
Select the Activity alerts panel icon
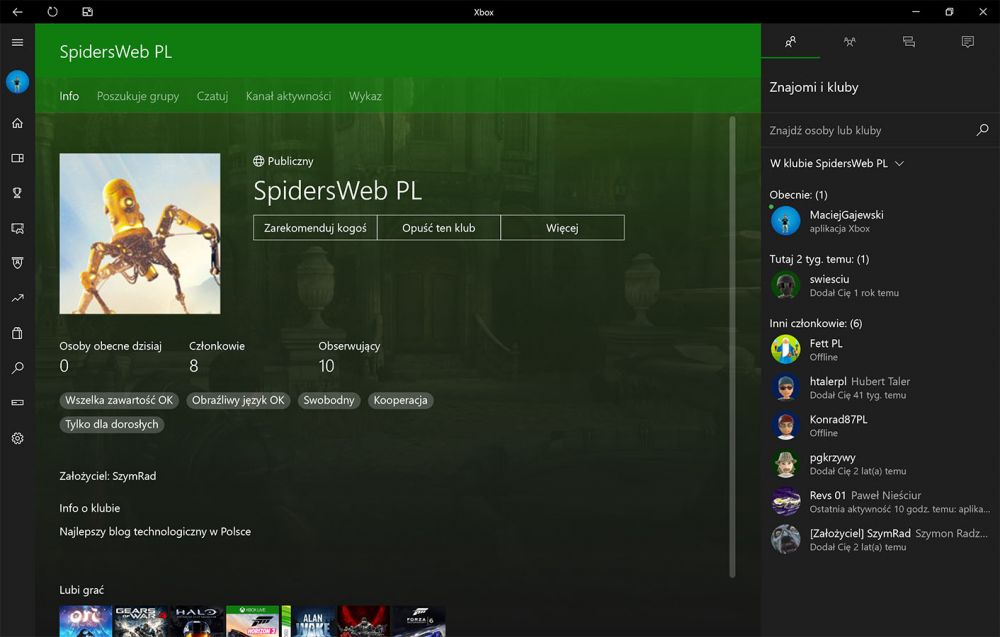coord(967,41)
